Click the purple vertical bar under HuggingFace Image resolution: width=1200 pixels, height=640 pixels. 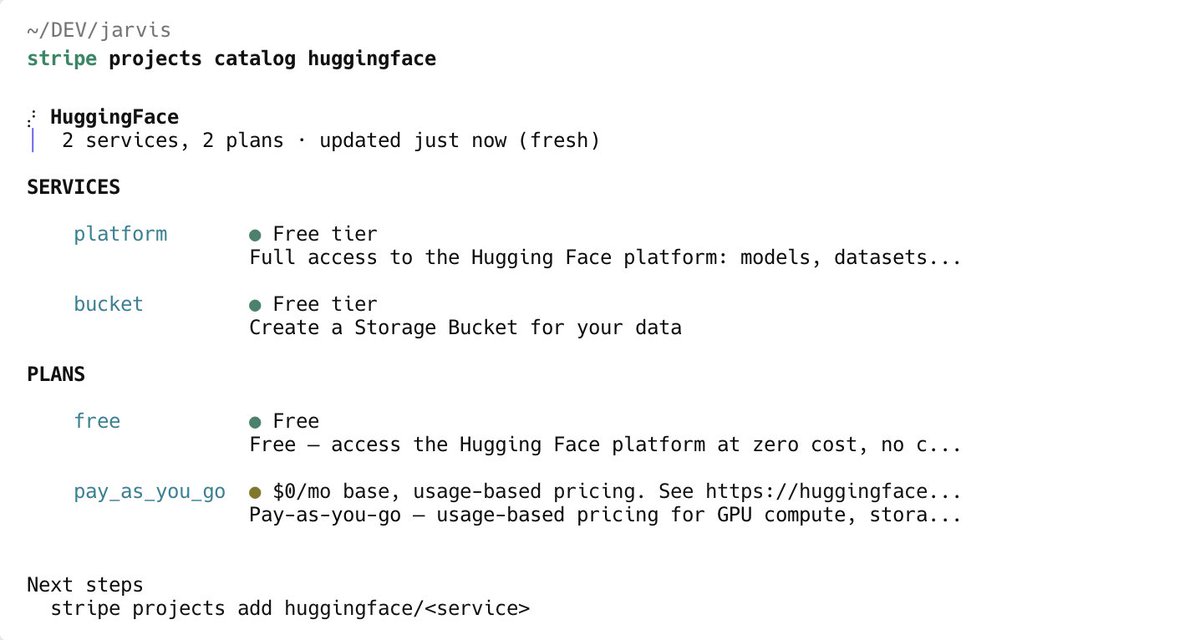33,141
